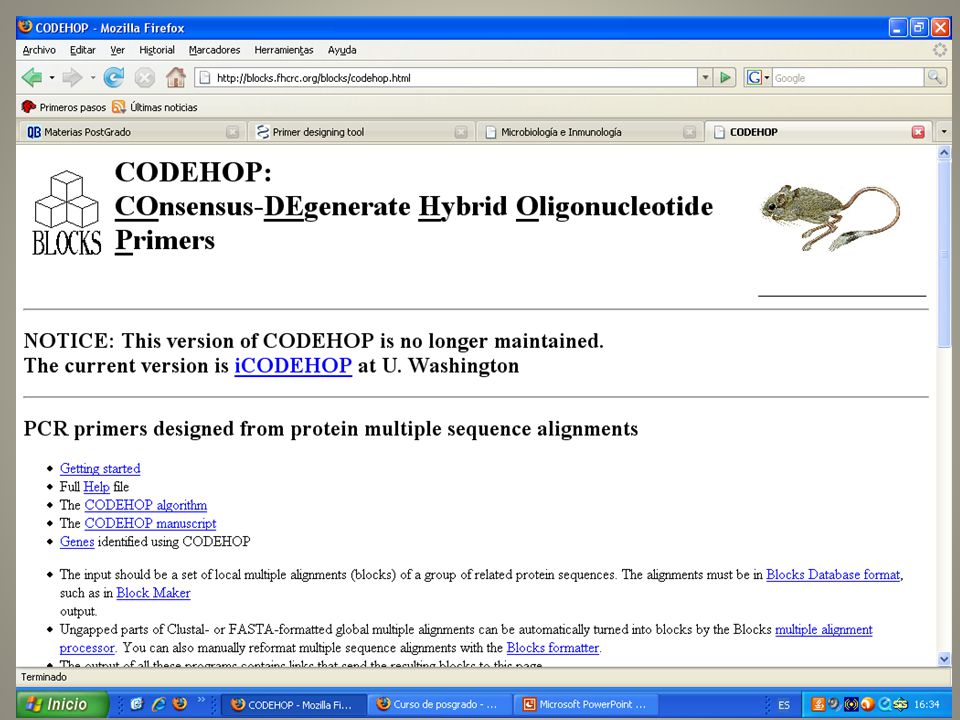Click the scrollbar up arrow
The height and width of the screenshot is (720, 960).
[x=943, y=152]
